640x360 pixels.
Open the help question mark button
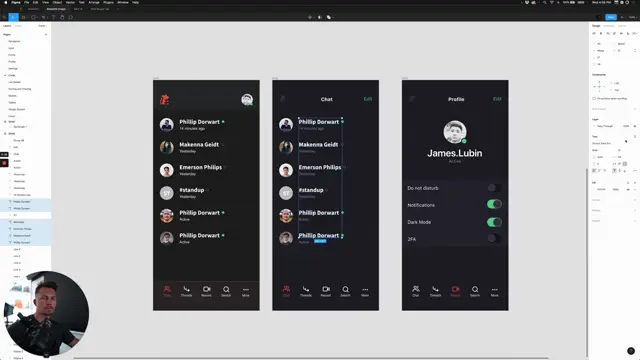tap(631, 351)
